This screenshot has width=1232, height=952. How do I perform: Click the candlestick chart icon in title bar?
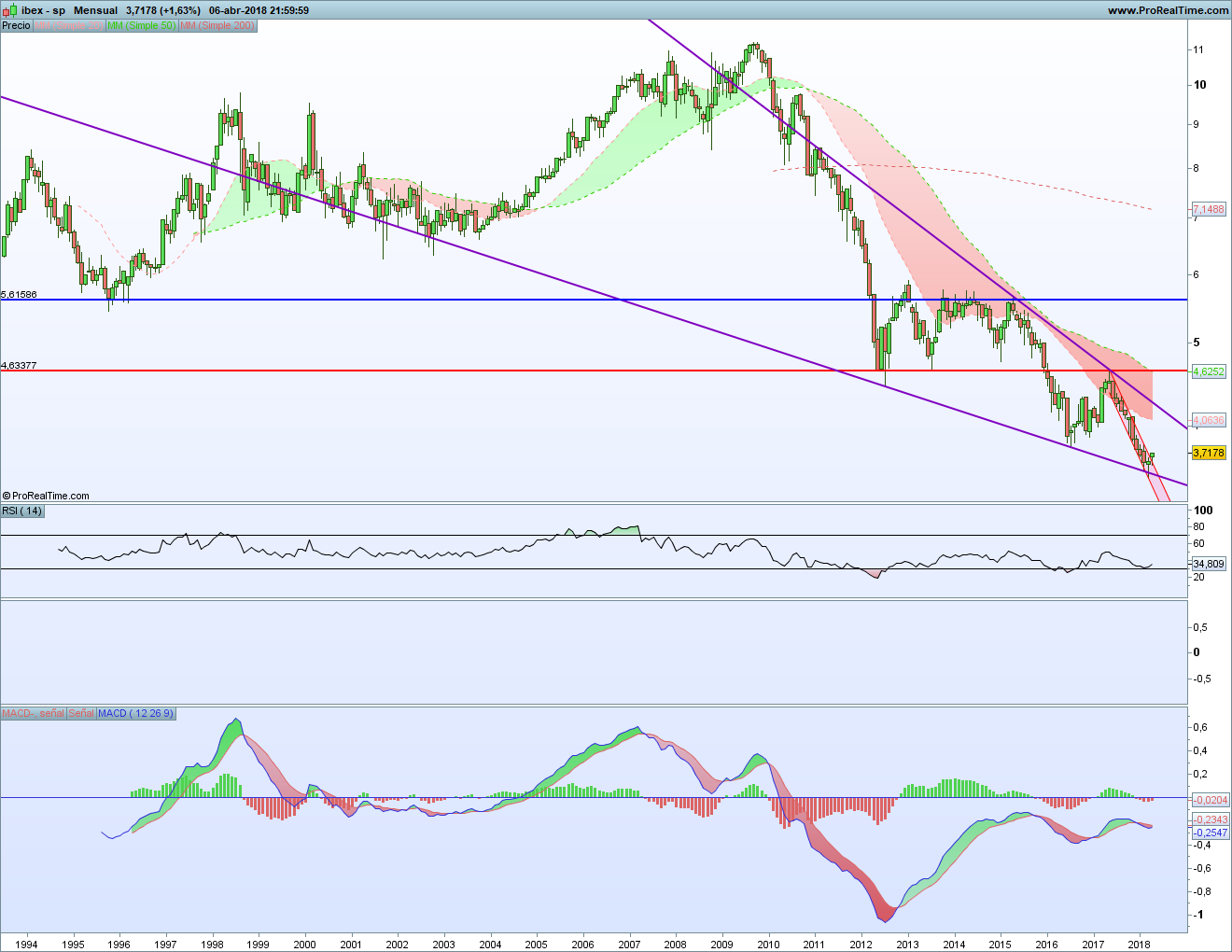(x=9, y=10)
